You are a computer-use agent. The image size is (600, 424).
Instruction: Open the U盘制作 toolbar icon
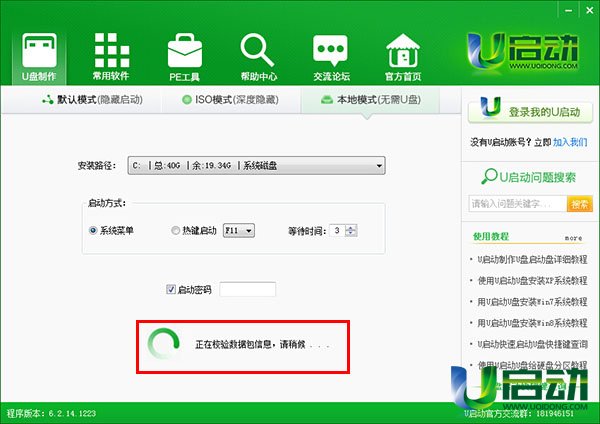pos(39,57)
